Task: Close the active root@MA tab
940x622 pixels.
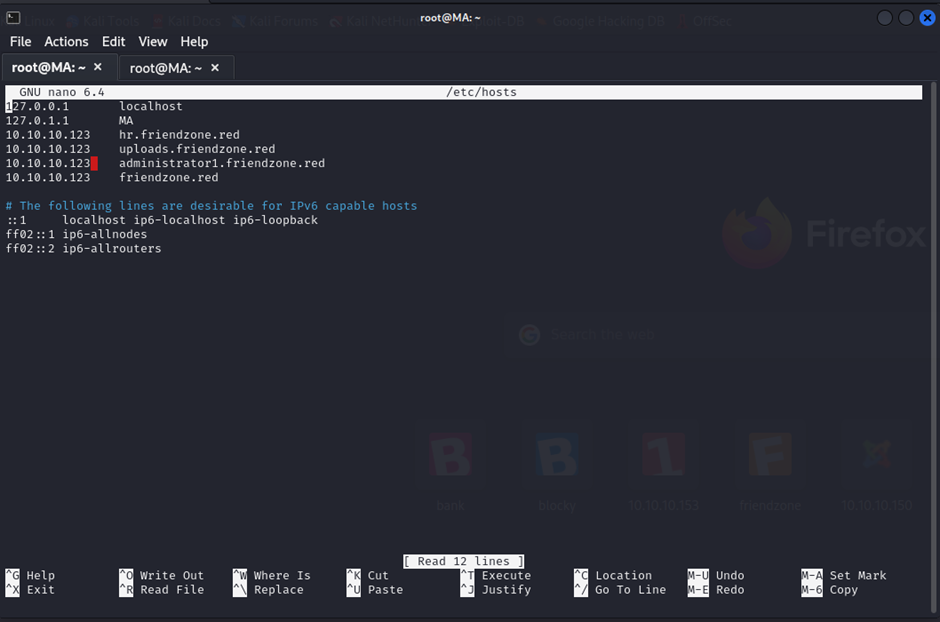Action: coord(98,67)
